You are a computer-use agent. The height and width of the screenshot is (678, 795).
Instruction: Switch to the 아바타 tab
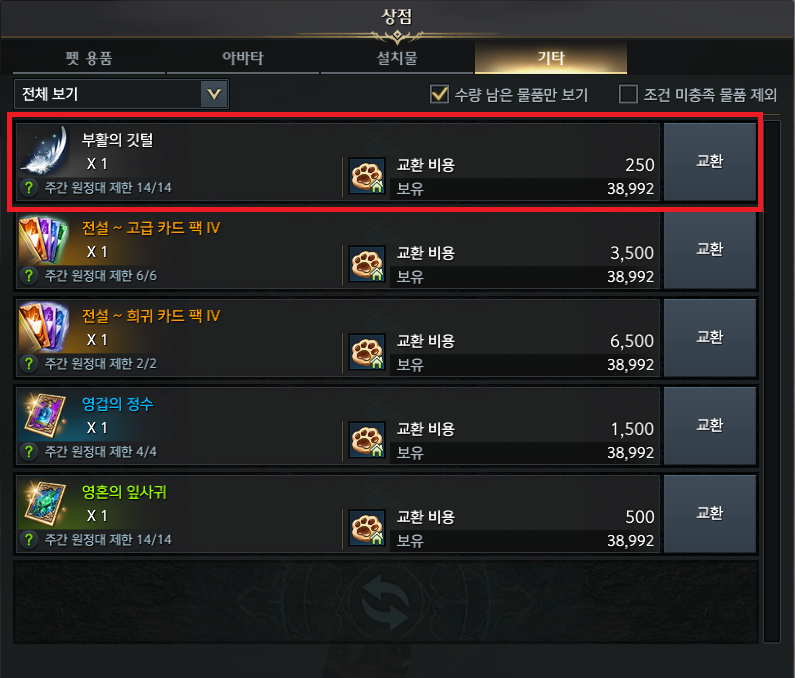[243, 58]
